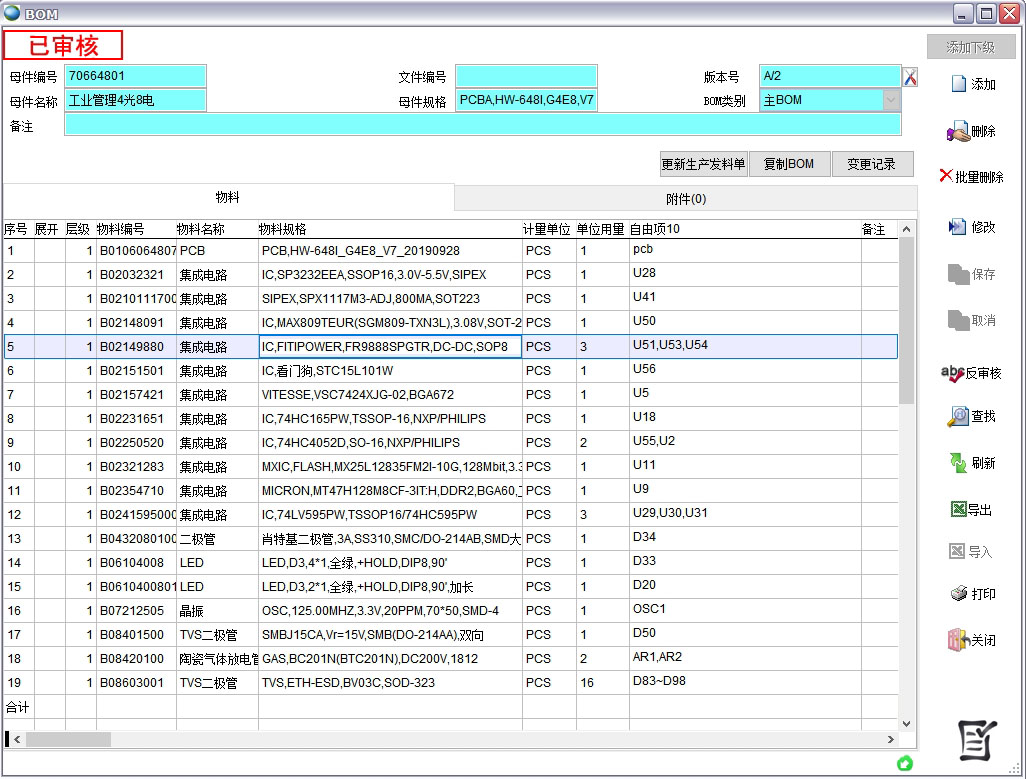
Task: Click the 更新生产发料单 button
Action: pyautogui.click(x=703, y=164)
